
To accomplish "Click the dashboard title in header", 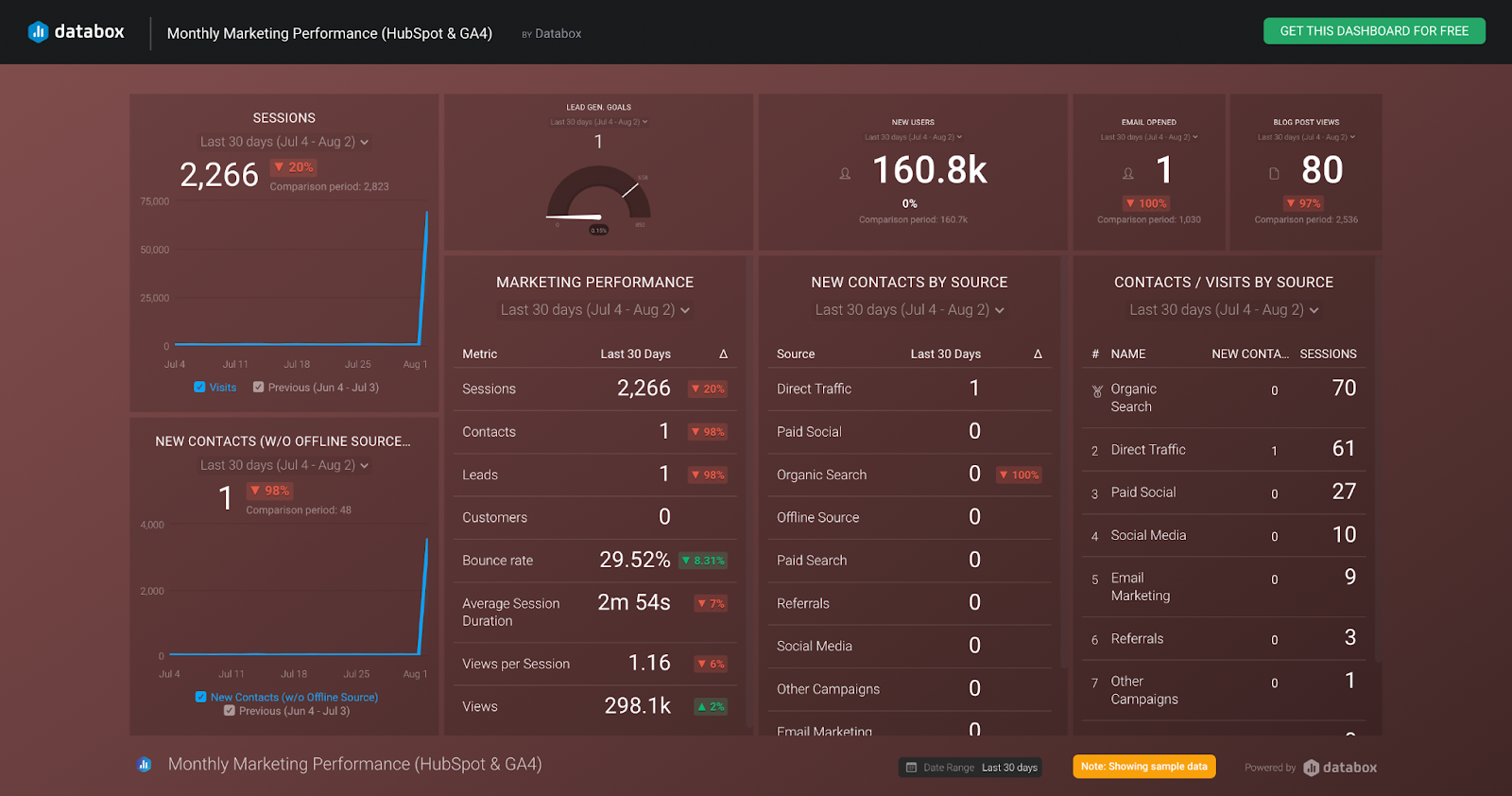I will point(330,33).
